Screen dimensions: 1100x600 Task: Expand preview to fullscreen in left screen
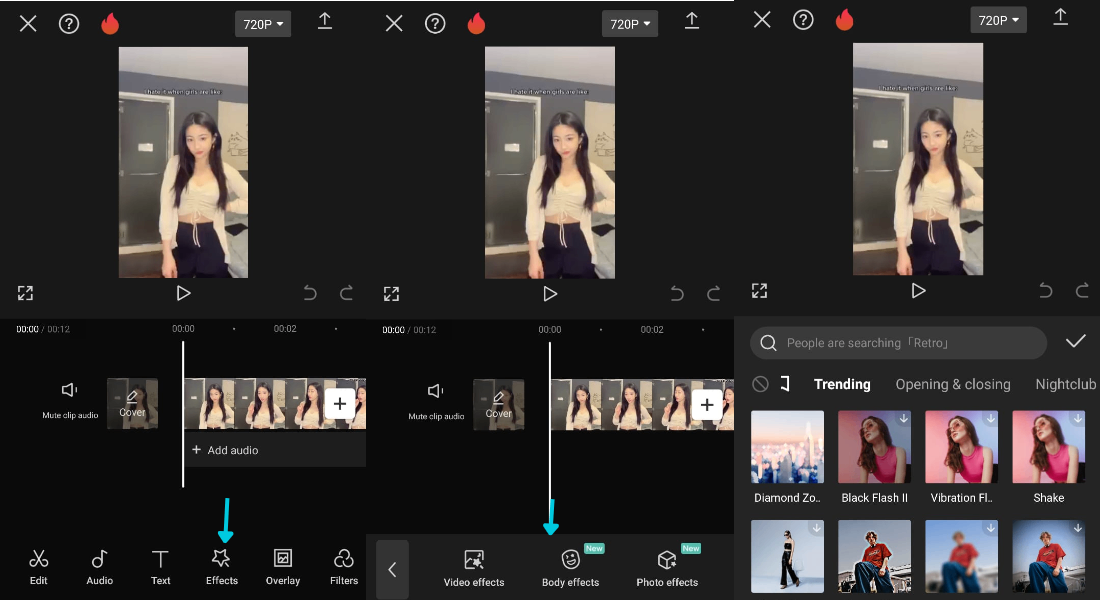pyautogui.click(x=25, y=293)
